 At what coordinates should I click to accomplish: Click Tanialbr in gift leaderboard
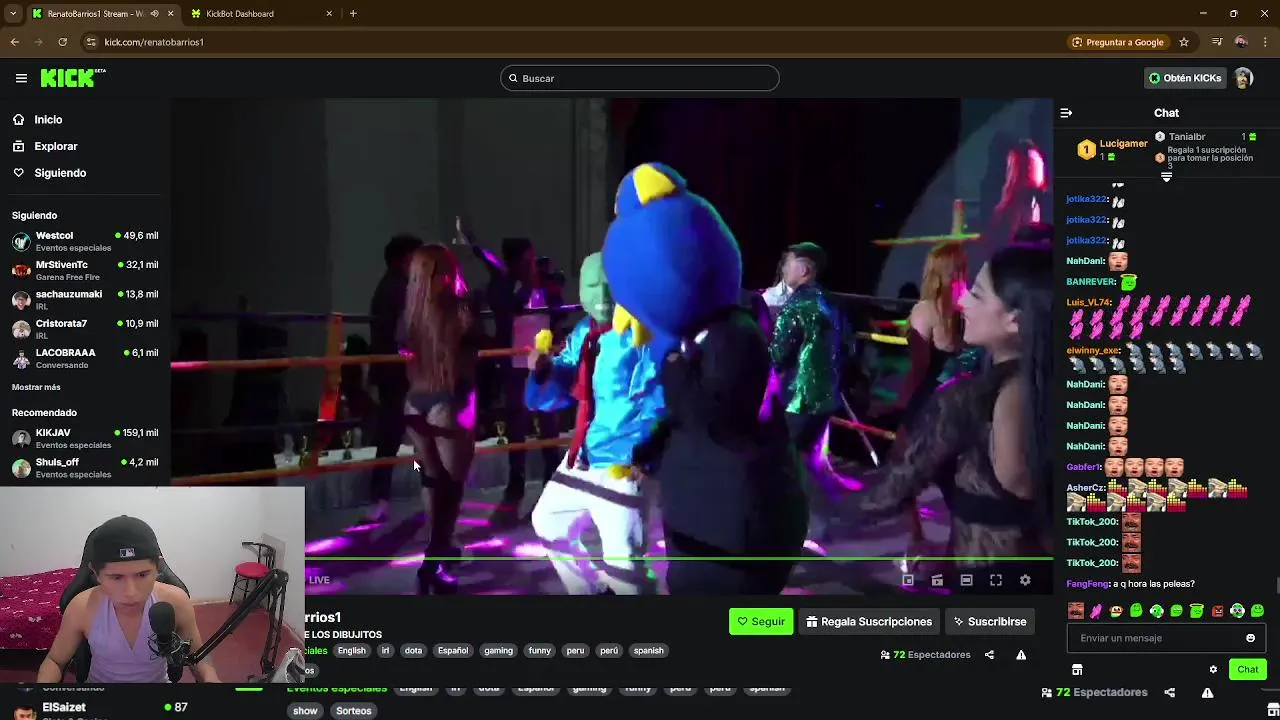pyautogui.click(x=1187, y=137)
